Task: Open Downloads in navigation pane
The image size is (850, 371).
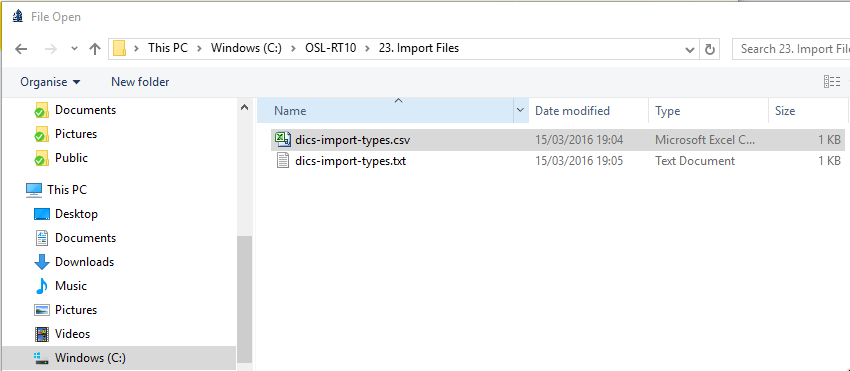Action: 85,261
